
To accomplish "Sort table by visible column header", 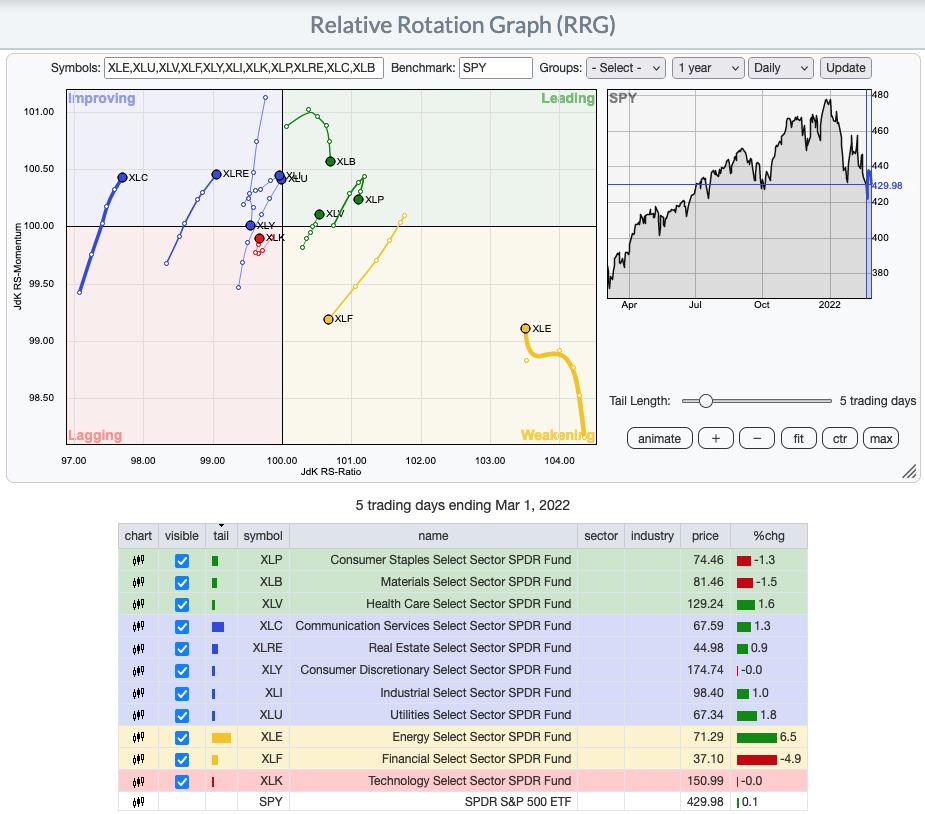I will (x=182, y=536).
